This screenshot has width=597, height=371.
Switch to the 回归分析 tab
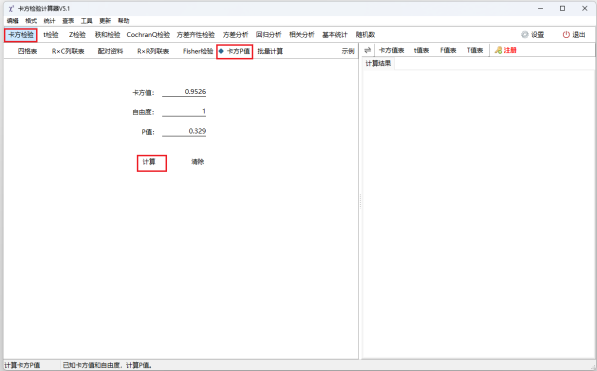[268, 35]
